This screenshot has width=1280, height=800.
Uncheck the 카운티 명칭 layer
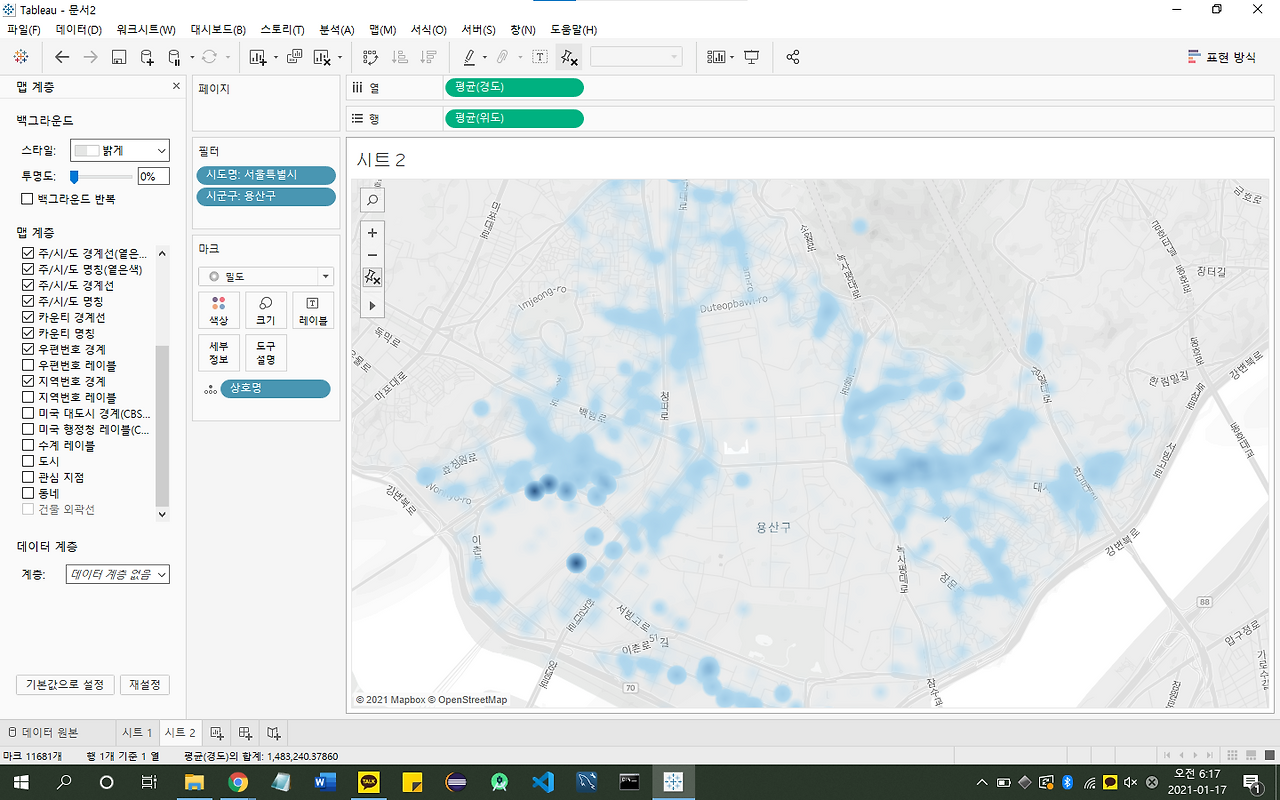click(28, 333)
